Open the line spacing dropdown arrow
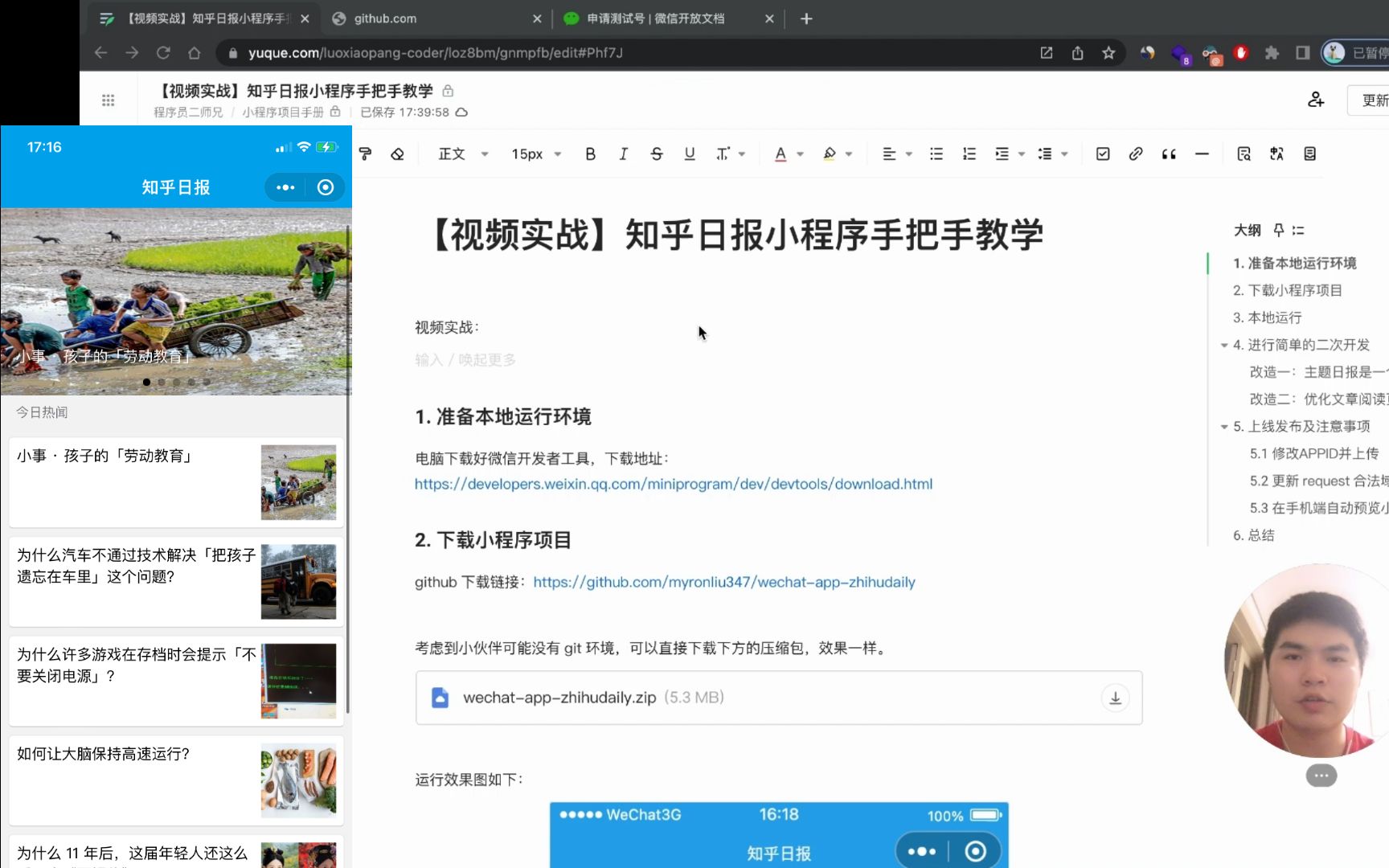 point(1065,154)
